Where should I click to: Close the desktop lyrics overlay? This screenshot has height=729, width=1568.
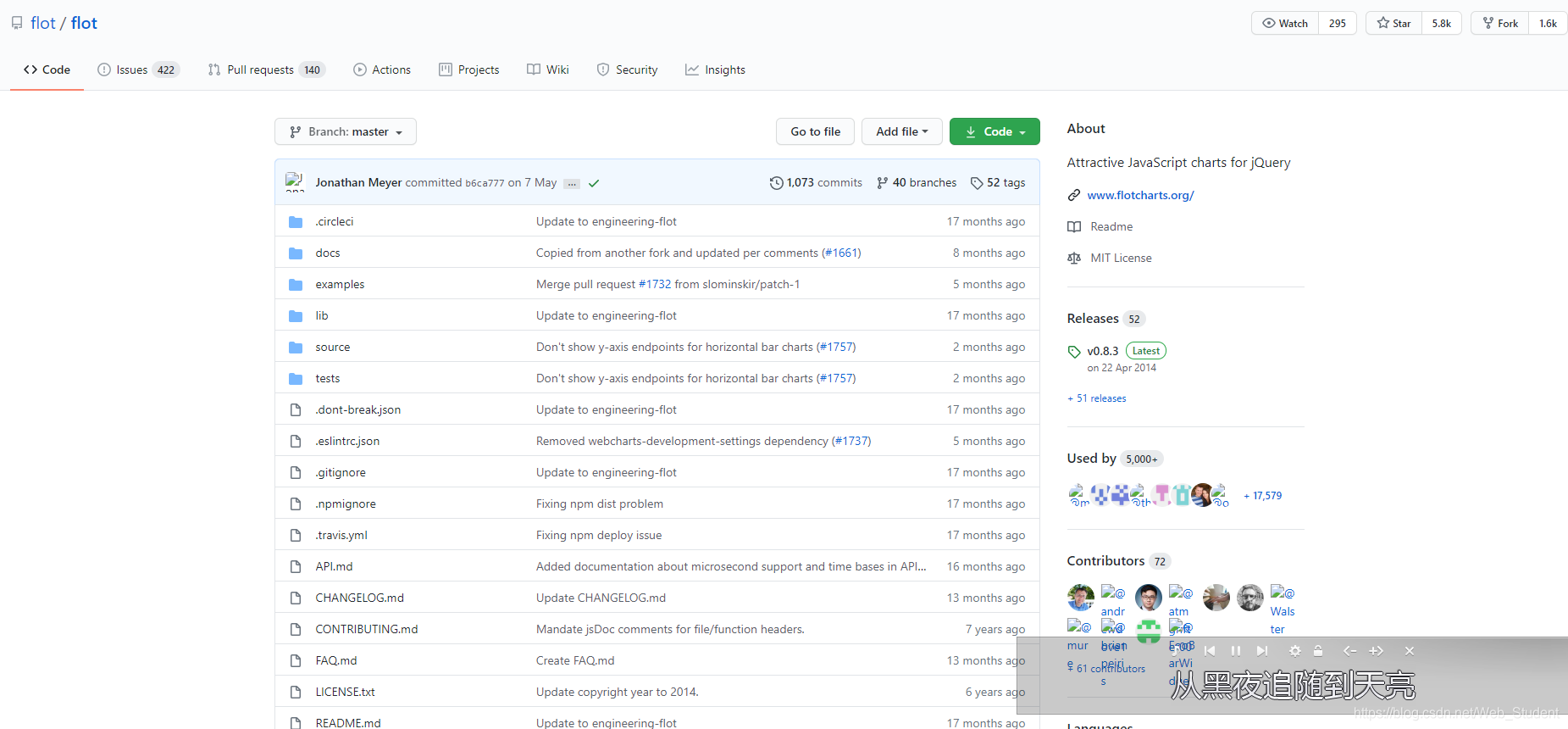click(1410, 651)
